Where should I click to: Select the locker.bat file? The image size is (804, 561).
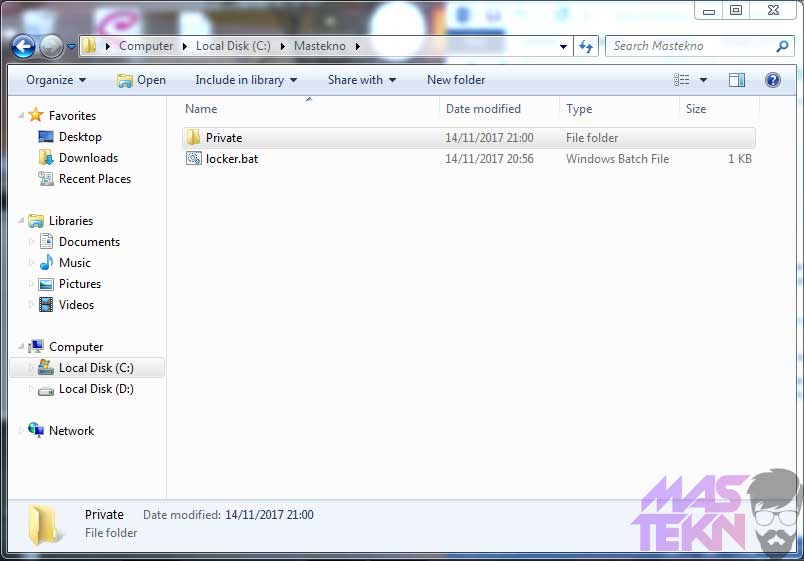(x=469, y=159)
